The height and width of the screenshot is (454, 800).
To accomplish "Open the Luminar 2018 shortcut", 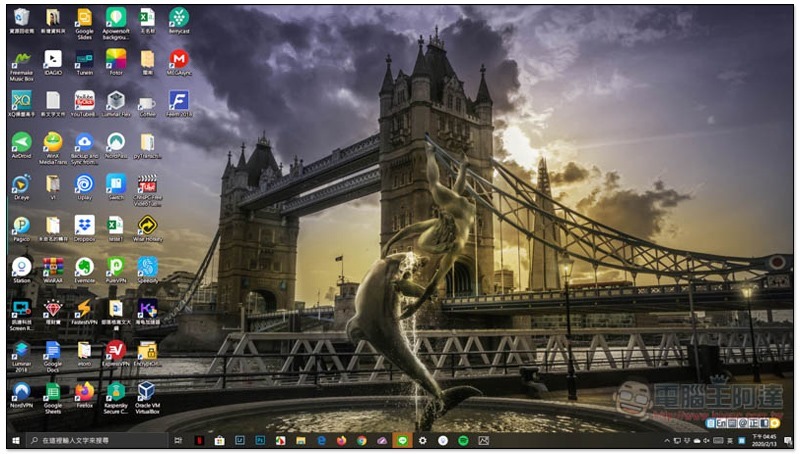I will click(x=21, y=357).
